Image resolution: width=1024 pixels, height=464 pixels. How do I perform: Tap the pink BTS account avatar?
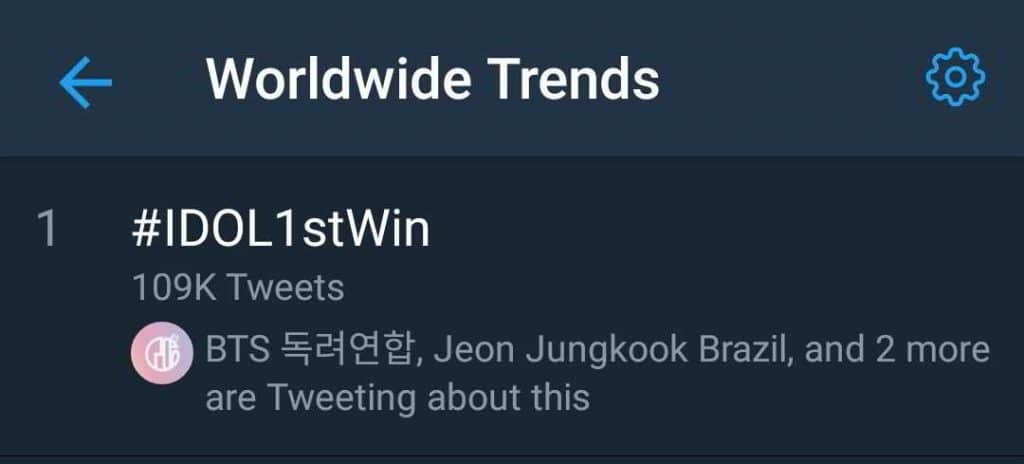point(159,353)
